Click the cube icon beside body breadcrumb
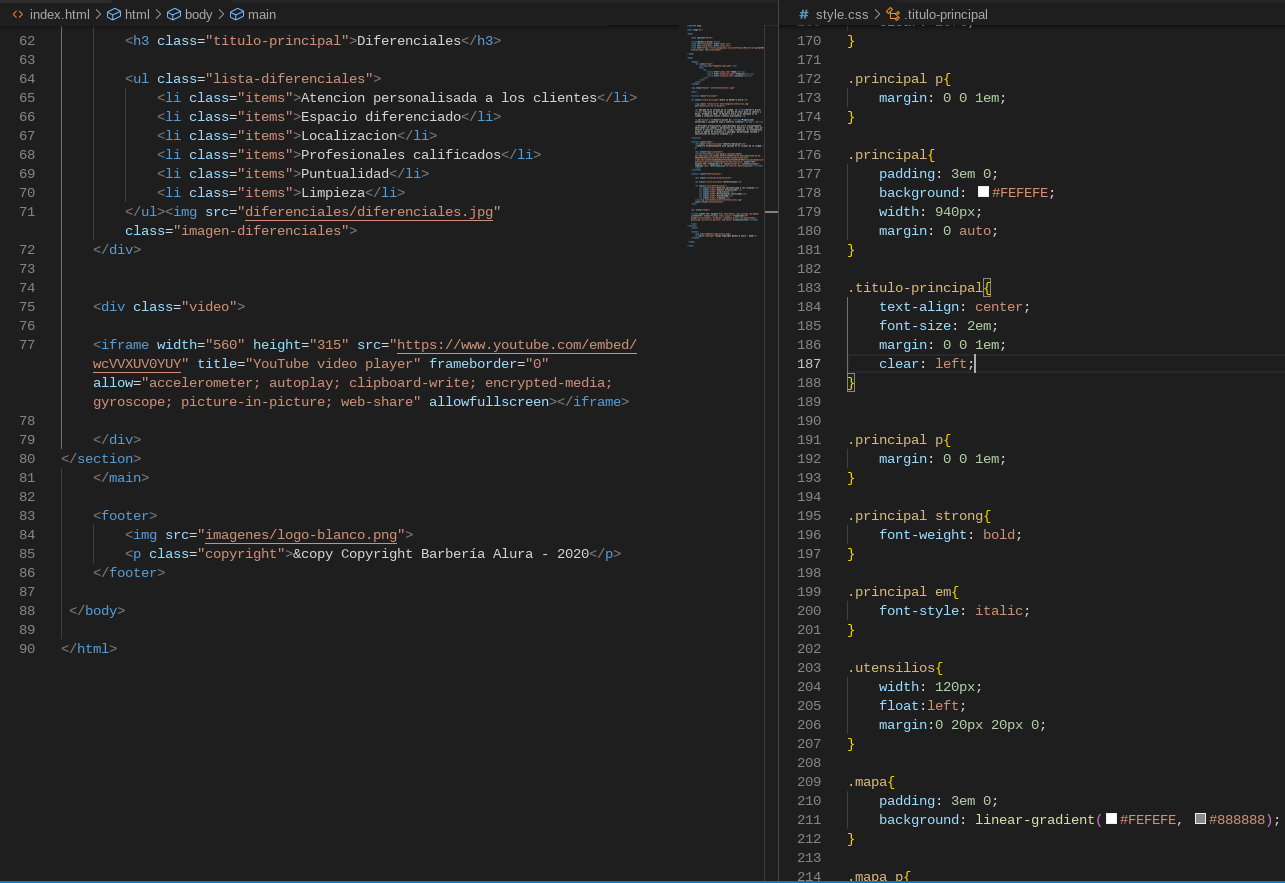The image size is (1285, 883). coord(174,14)
